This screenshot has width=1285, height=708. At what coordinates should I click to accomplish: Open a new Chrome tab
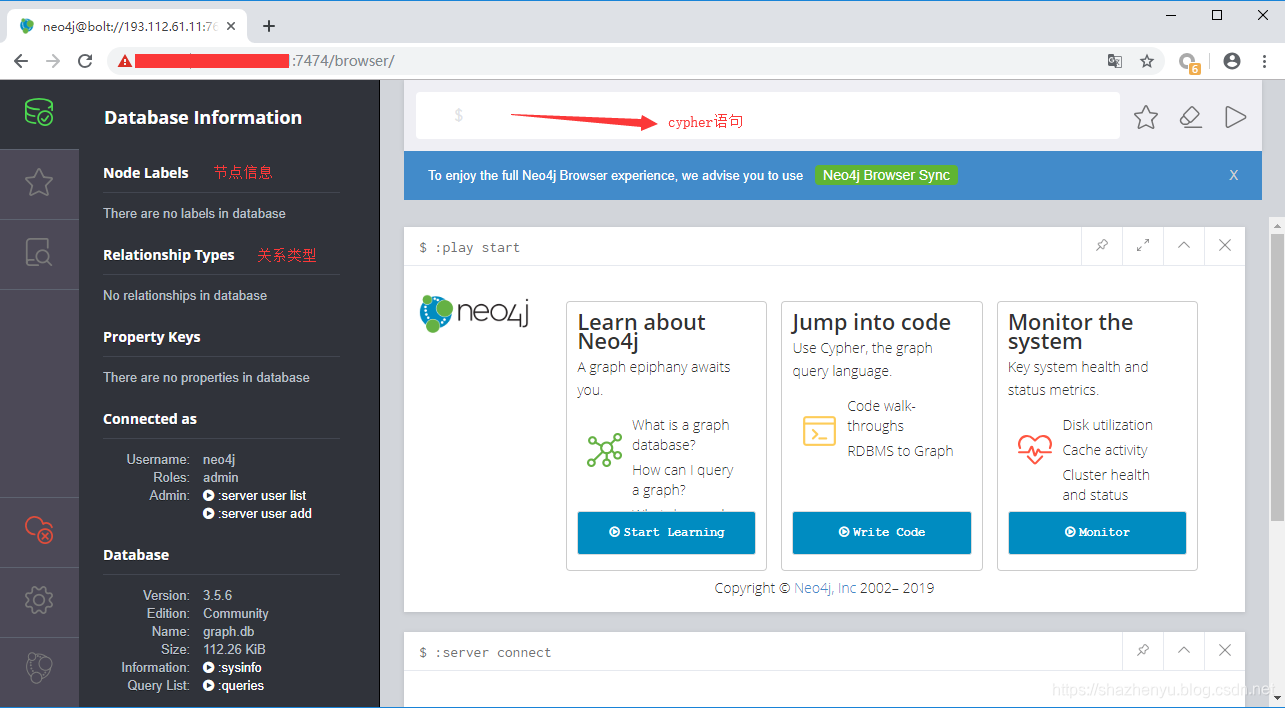268,26
